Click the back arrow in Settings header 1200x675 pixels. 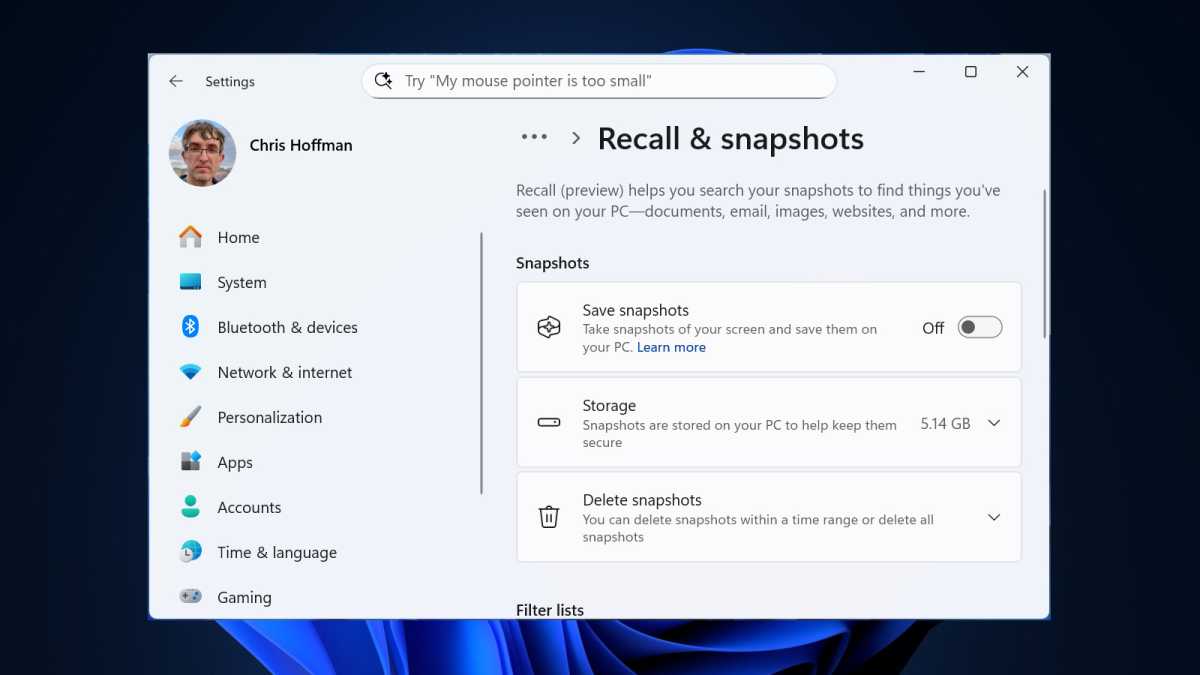(176, 82)
